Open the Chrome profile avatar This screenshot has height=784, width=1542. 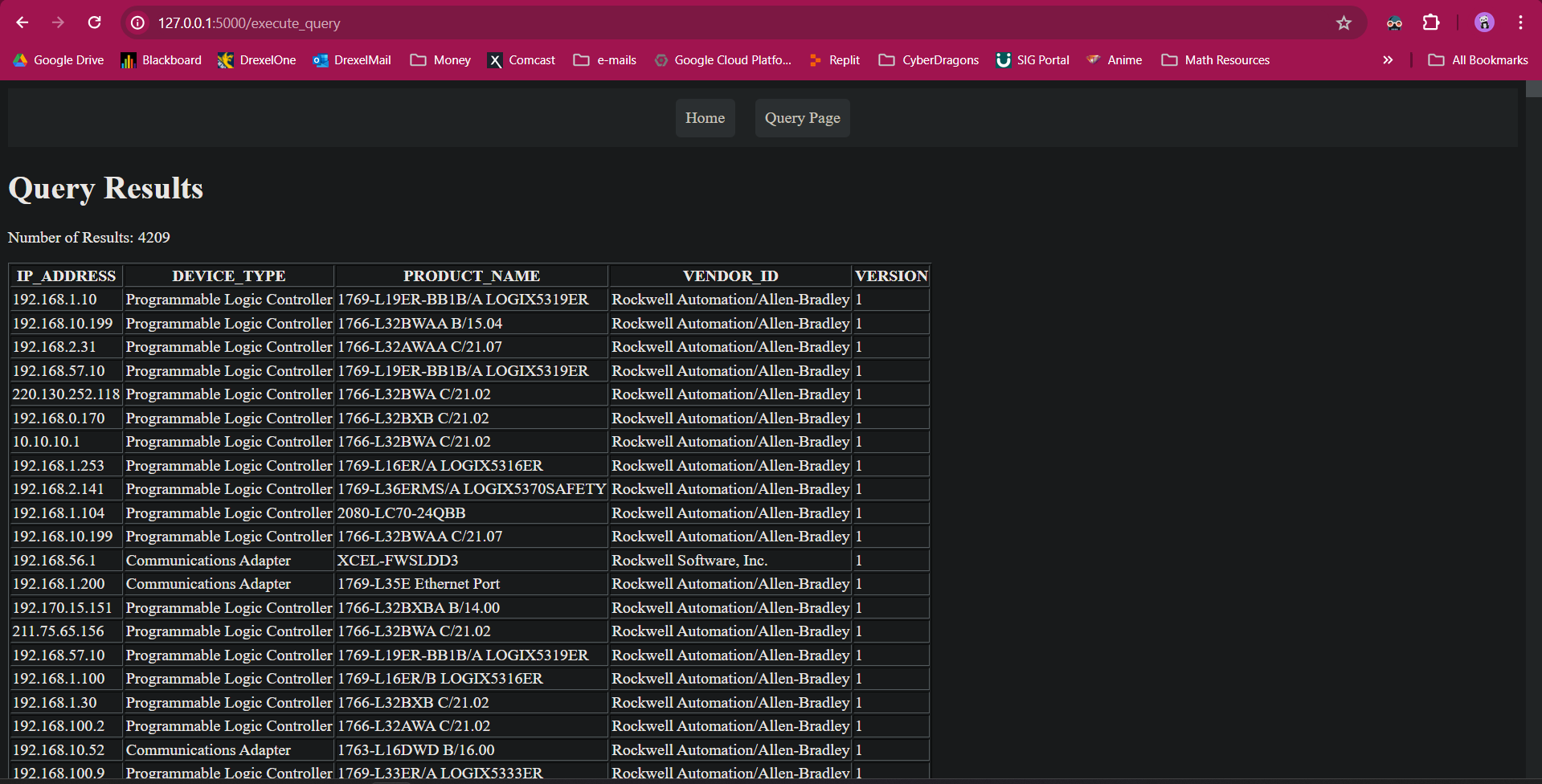[x=1484, y=22]
